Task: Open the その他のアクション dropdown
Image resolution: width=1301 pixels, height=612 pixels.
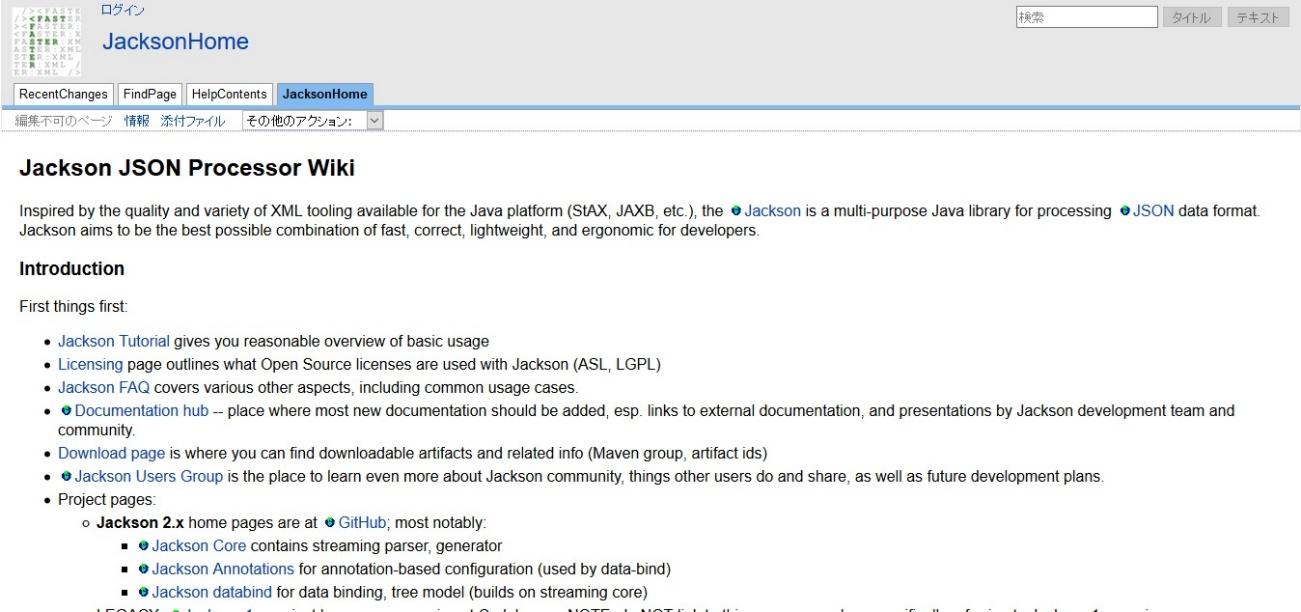Action: tap(313, 120)
